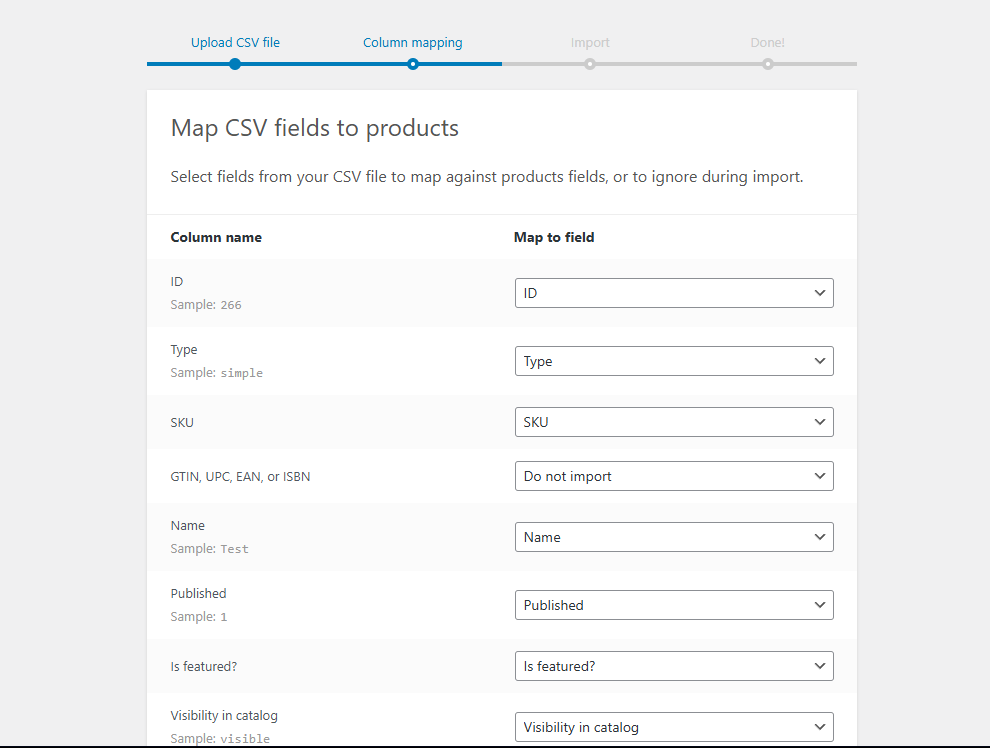Click the 'Map to field' table header
The height and width of the screenshot is (748, 990).
click(x=554, y=237)
